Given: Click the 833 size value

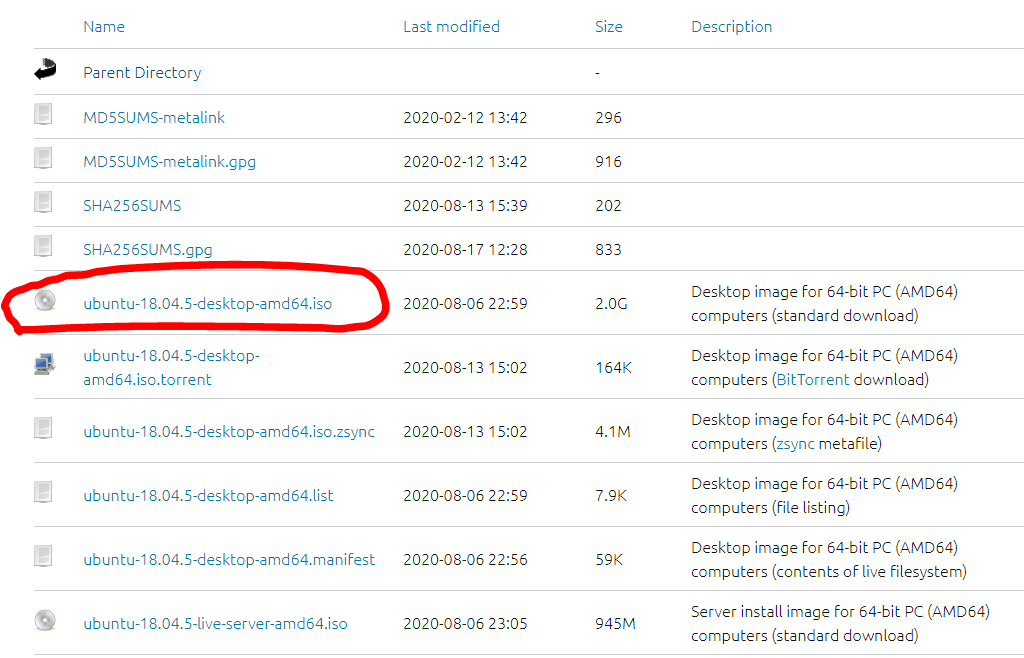Looking at the screenshot, I should 609,249.
